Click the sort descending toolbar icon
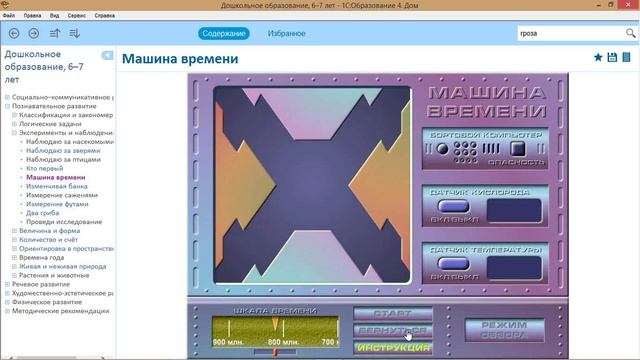This screenshot has width=640, height=360. pos(74,33)
